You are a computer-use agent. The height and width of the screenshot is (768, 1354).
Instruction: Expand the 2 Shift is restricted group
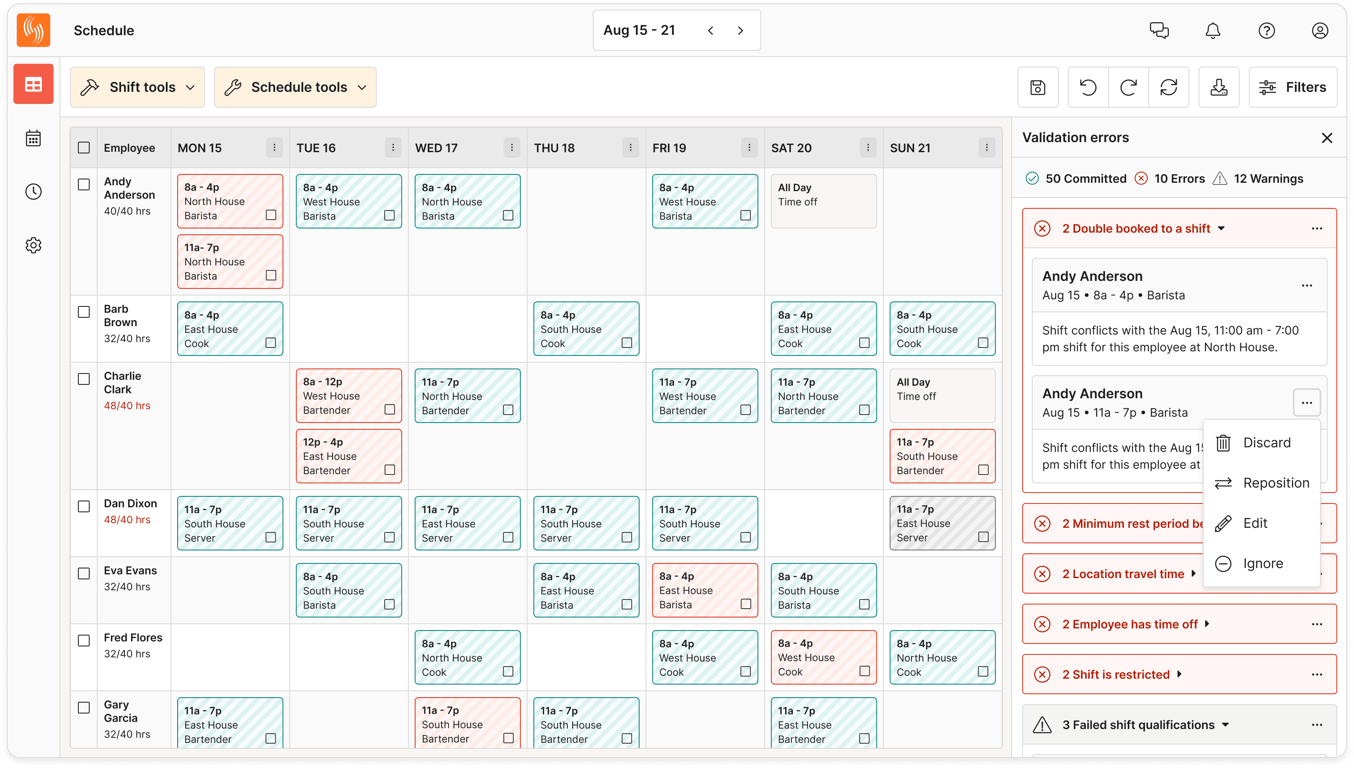(1122, 675)
